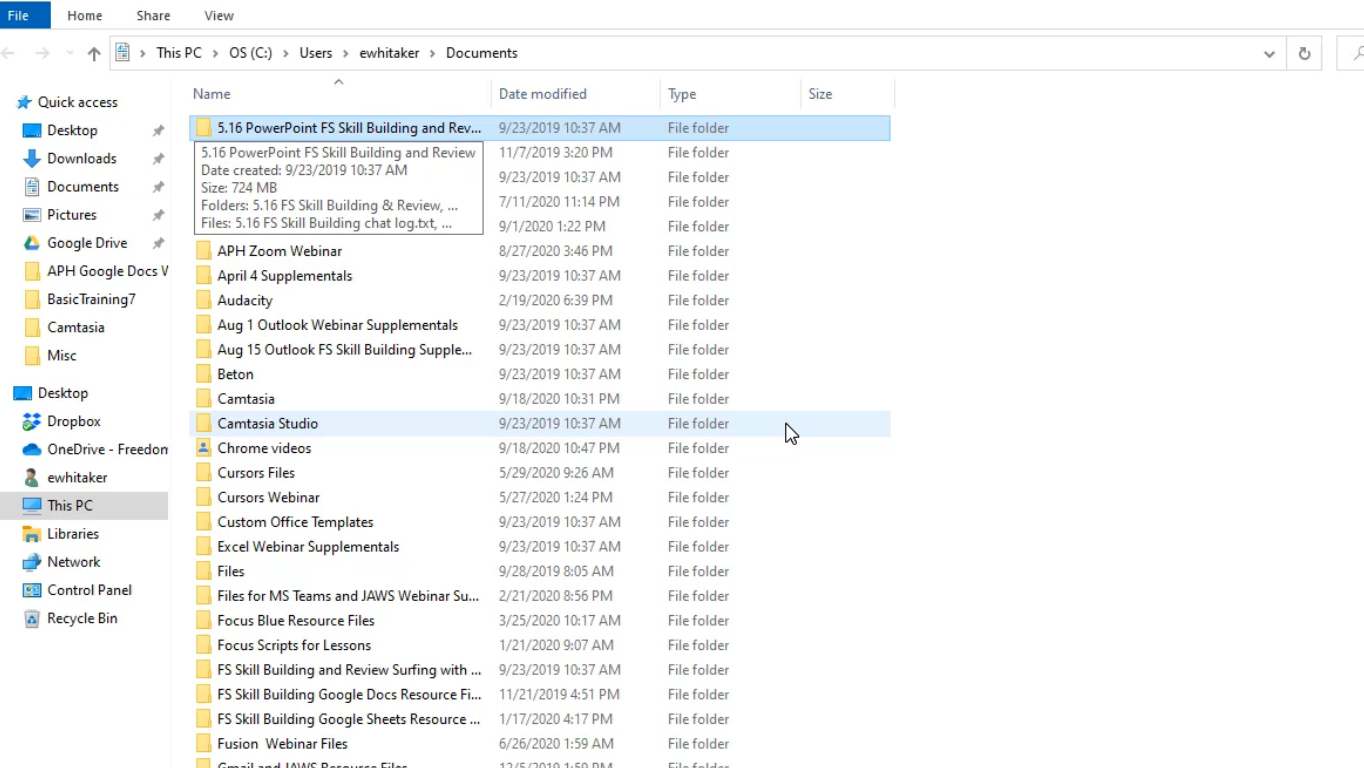Open the address bar history dropdown
Viewport: 1364px width, 768px height.
coord(1269,53)
